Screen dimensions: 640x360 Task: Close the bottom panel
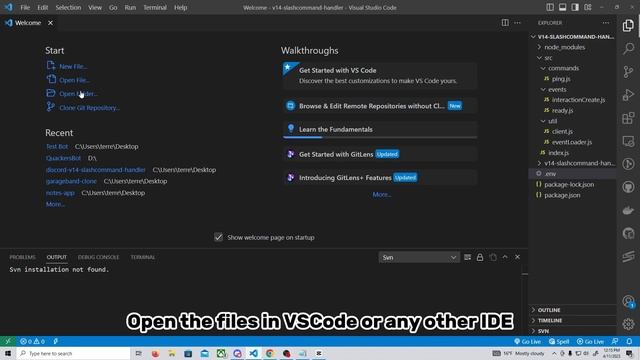(x=517, y=257)
